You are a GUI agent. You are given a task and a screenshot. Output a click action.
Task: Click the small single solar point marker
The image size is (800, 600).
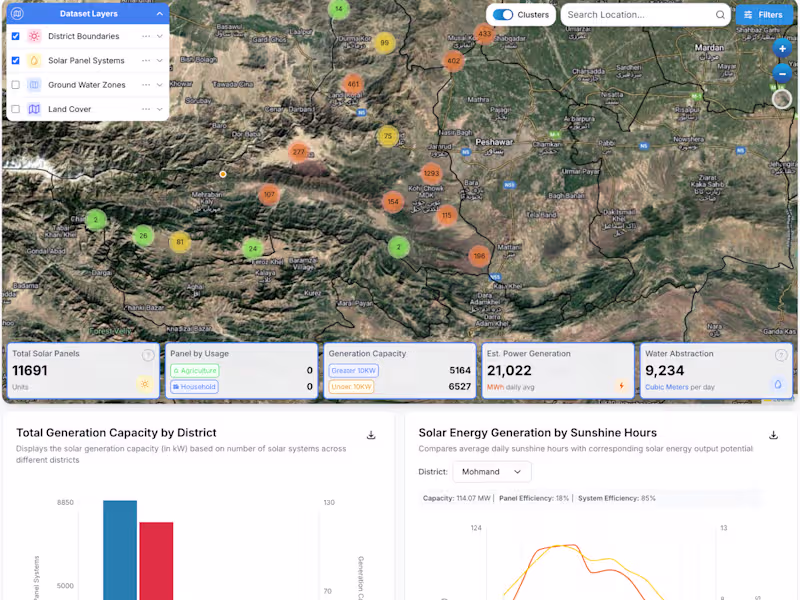[x=223, y=174]
